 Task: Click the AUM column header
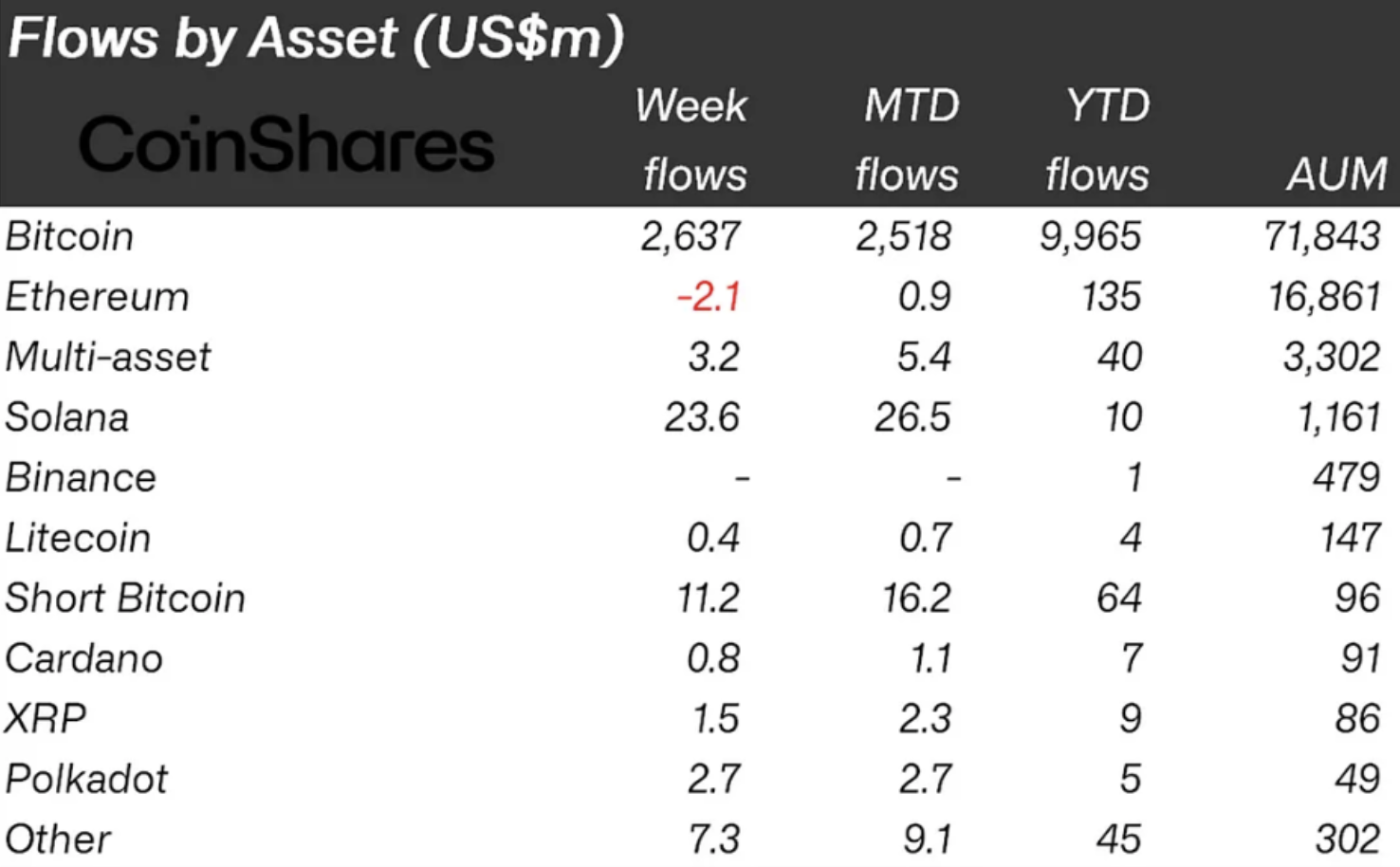click(1336, 175)
